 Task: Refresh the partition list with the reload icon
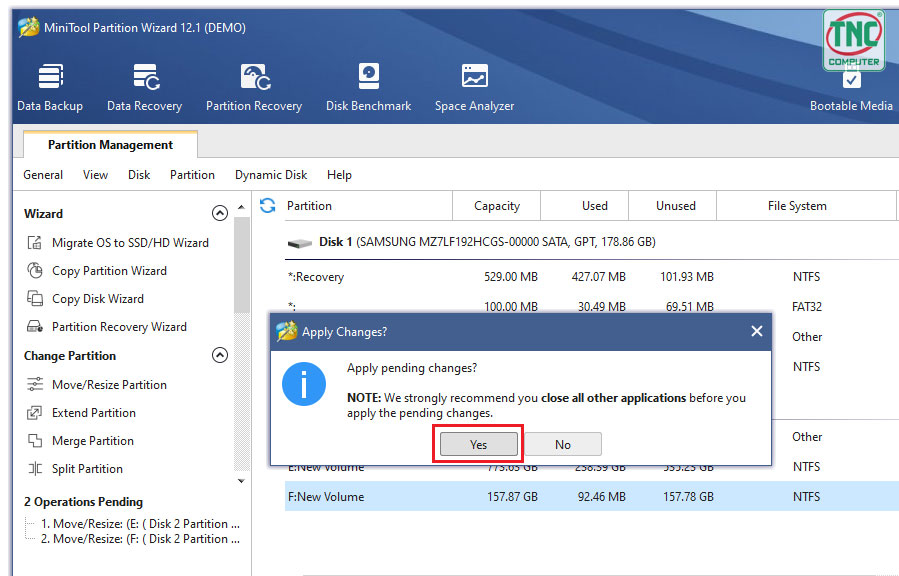(x=268, y=205)
